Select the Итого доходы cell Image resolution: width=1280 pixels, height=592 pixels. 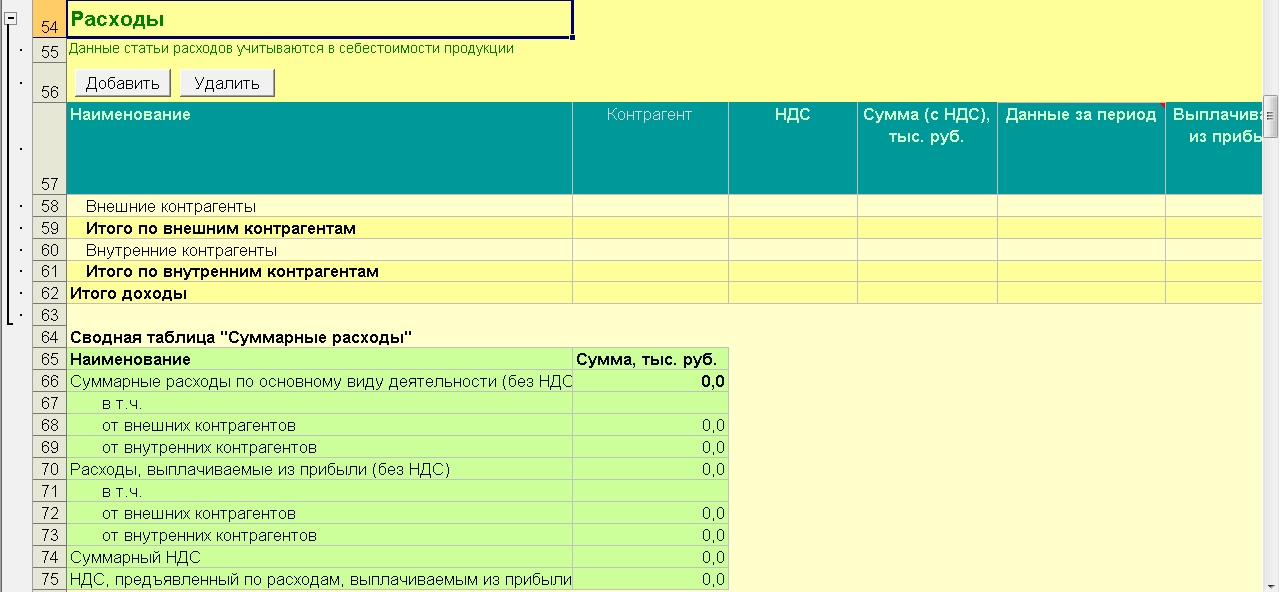(x=319, y=293)
